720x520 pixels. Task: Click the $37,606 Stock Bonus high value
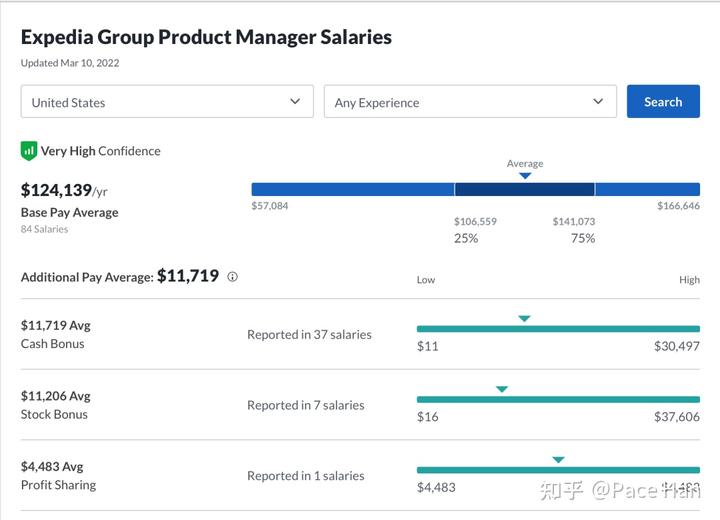click(x=676, y=417)
